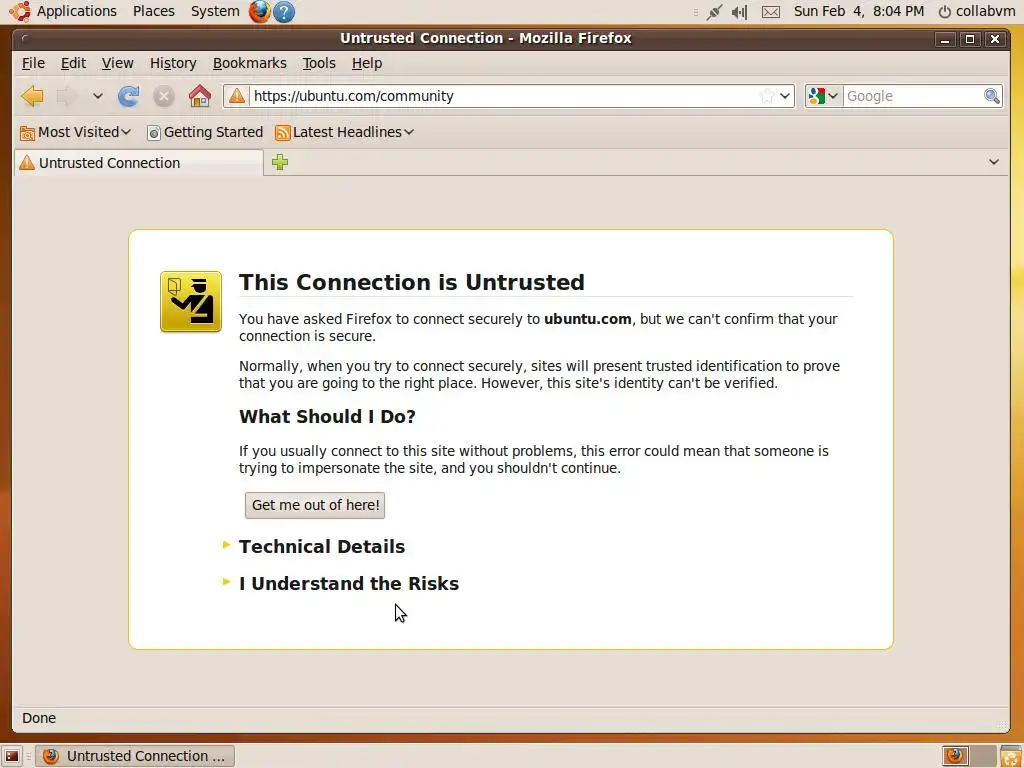
Task: Open the Edit menu
Action: point(73,63)
